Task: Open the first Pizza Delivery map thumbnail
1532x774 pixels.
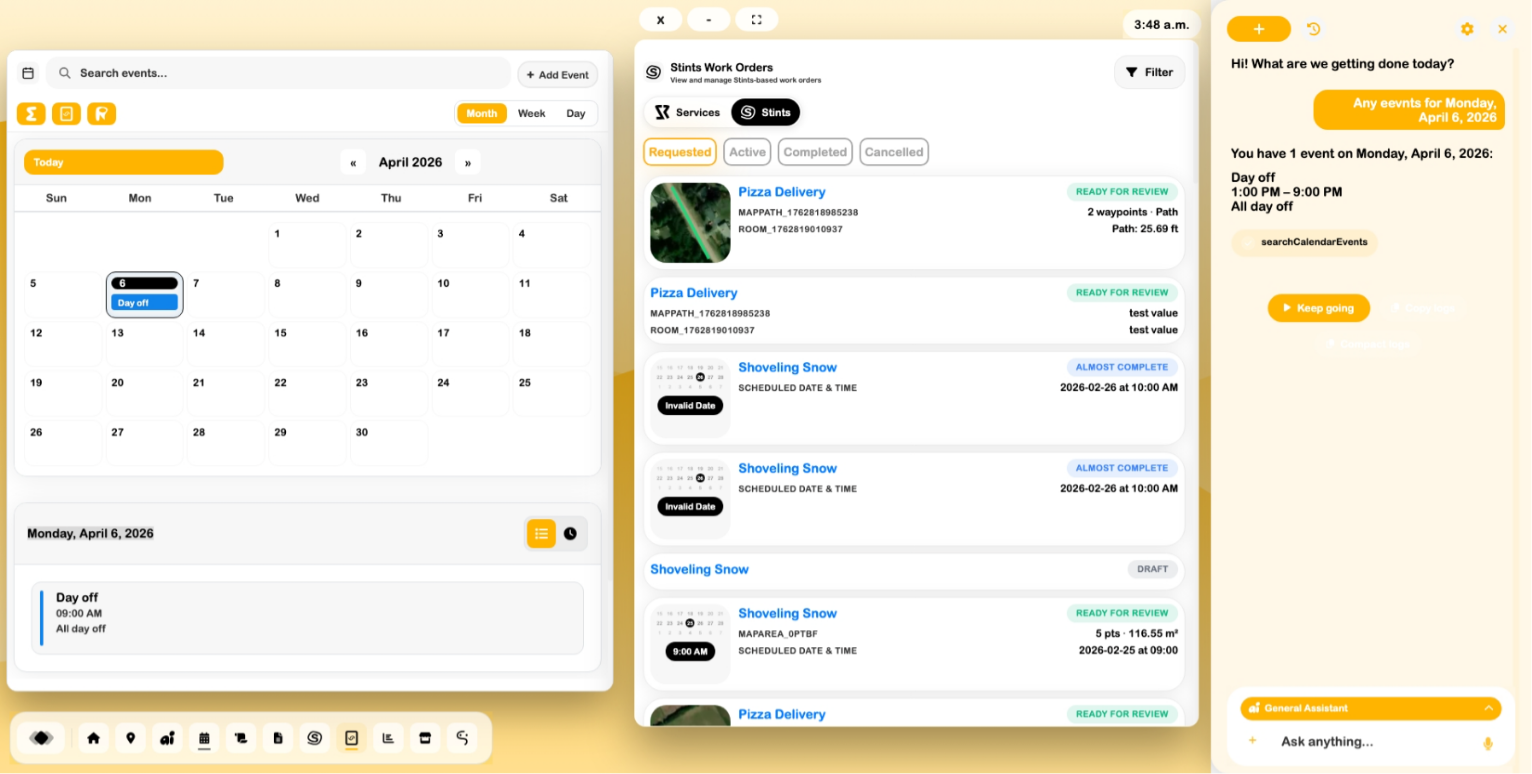Action: 690,222
